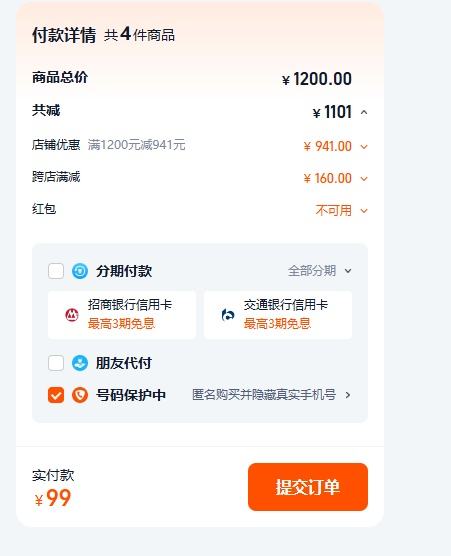Uncheck the 号码保护中 number protection checkbox
Screen dimensions: 451x556
point(56,395)
